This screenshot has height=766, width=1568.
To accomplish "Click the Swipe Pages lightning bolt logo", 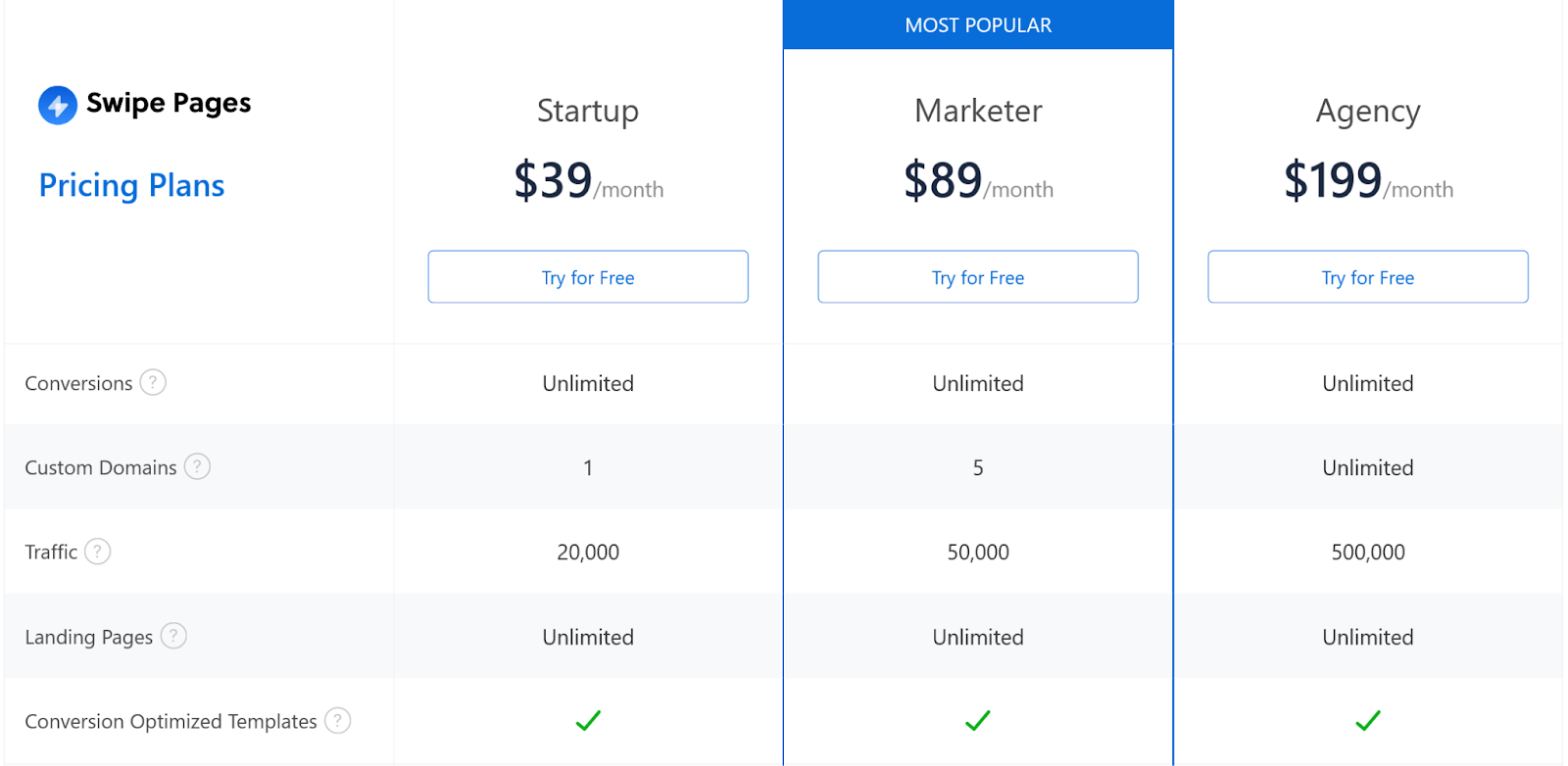I will point(58,105).
